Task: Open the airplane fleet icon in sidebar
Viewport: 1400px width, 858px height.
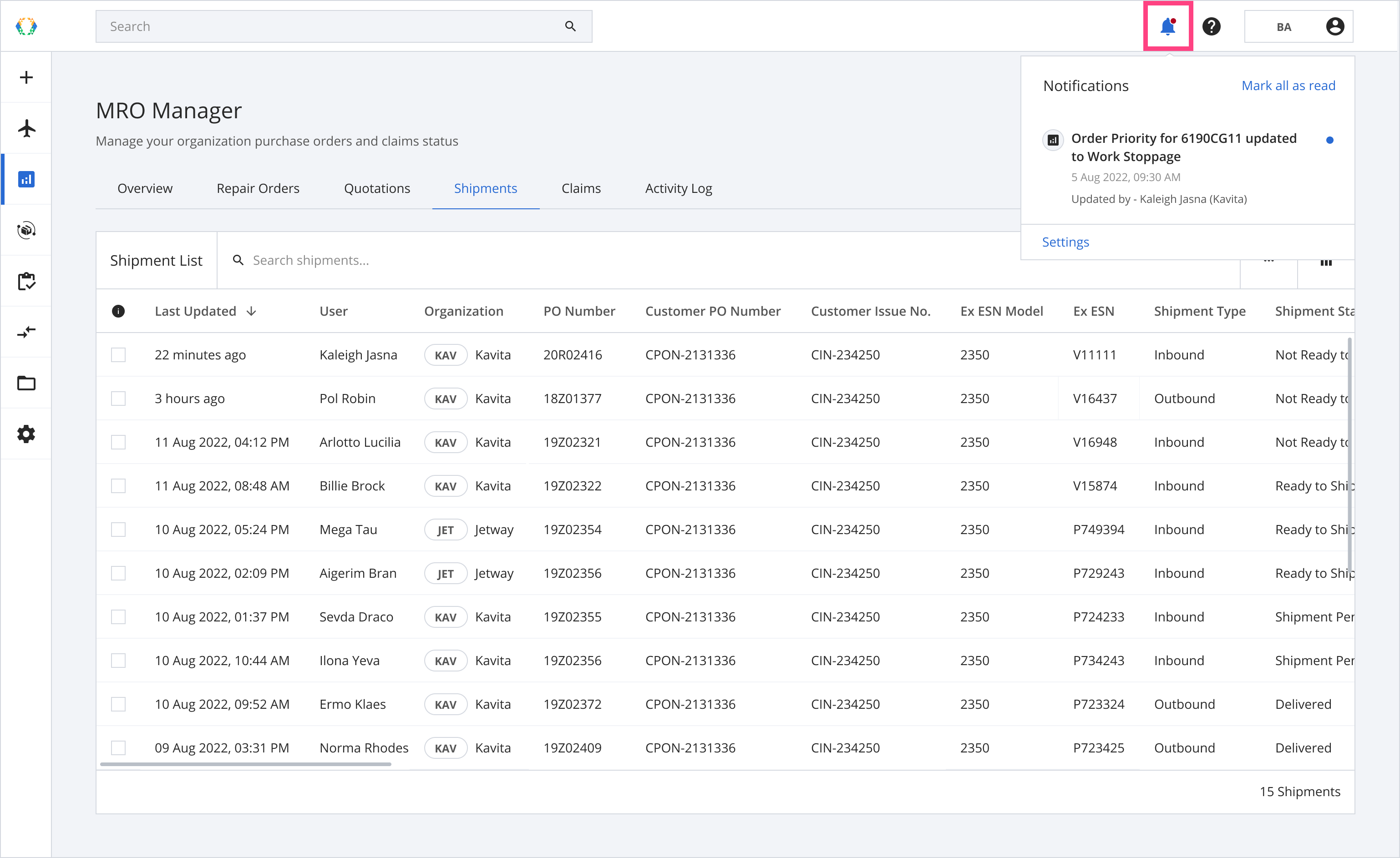Action: pos(26,128)
